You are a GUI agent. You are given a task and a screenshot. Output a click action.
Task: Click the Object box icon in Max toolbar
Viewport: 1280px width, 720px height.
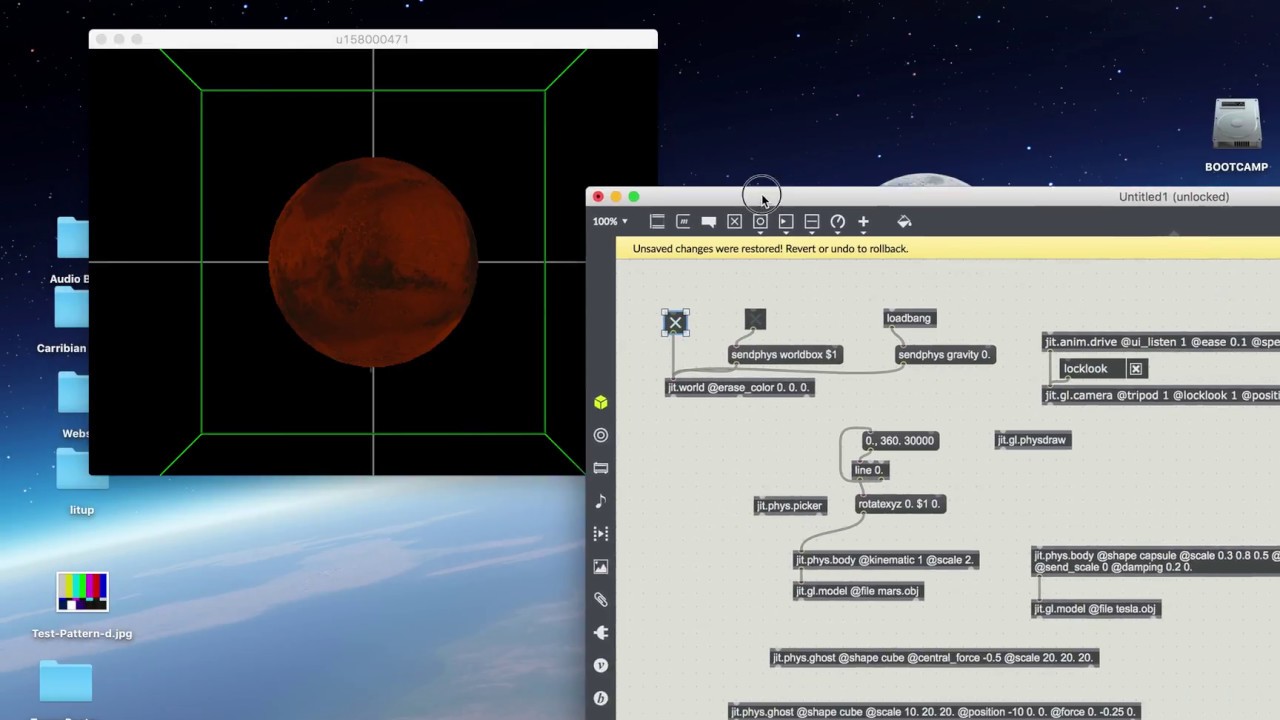click(x=657, y=222)
